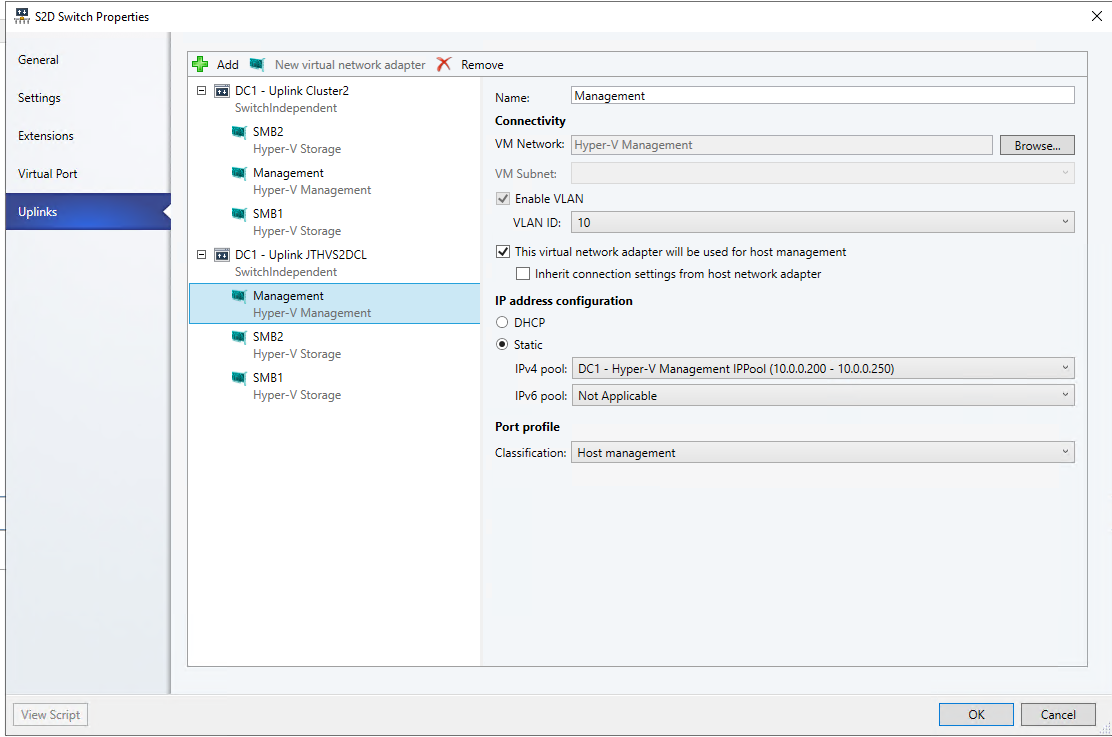Open the VLAN ID dropdown
Image resolution: width=1112 pixels, height=737 pixels.
[x=1063, y=221]
